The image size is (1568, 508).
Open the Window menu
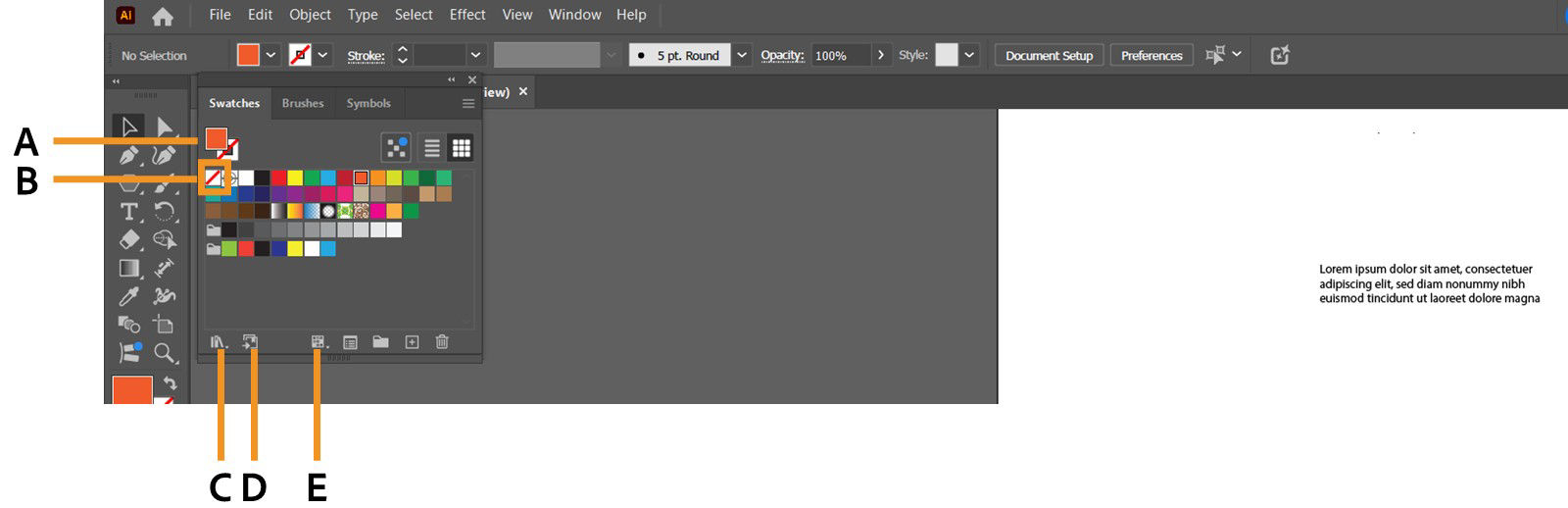coord(574,15)
